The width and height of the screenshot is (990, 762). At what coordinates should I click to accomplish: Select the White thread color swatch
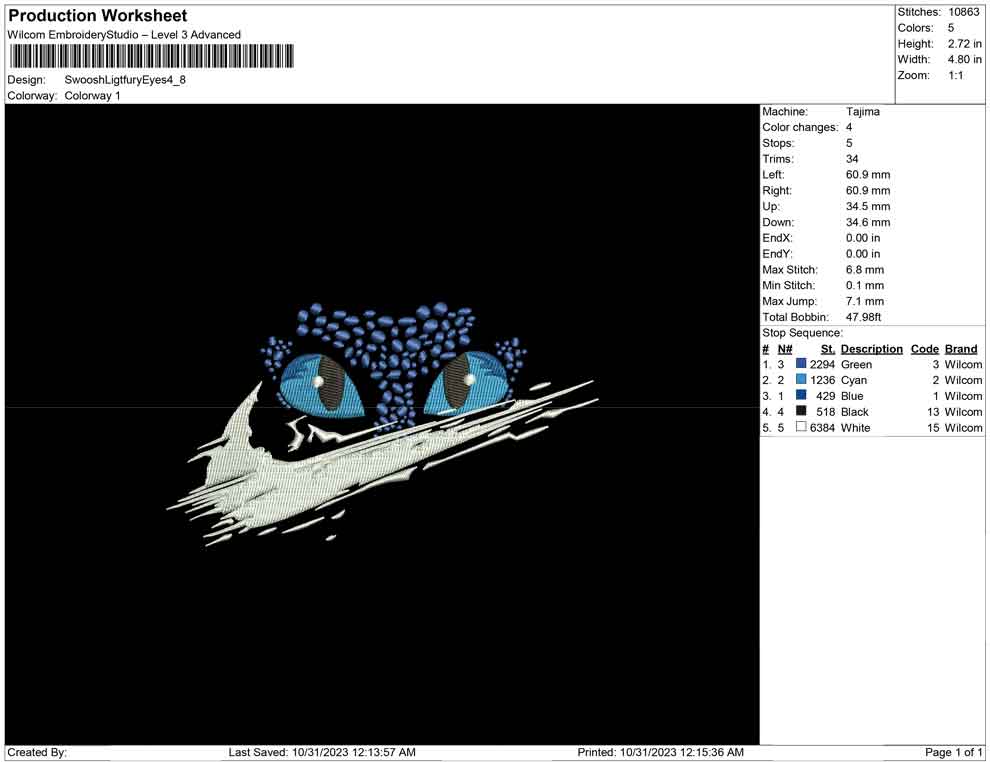(x=801, y=428)
